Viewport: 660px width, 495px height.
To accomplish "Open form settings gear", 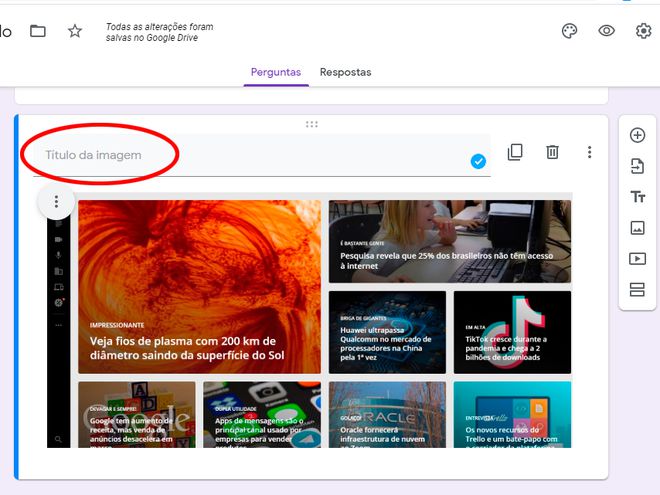I will [x=644, y=31].
